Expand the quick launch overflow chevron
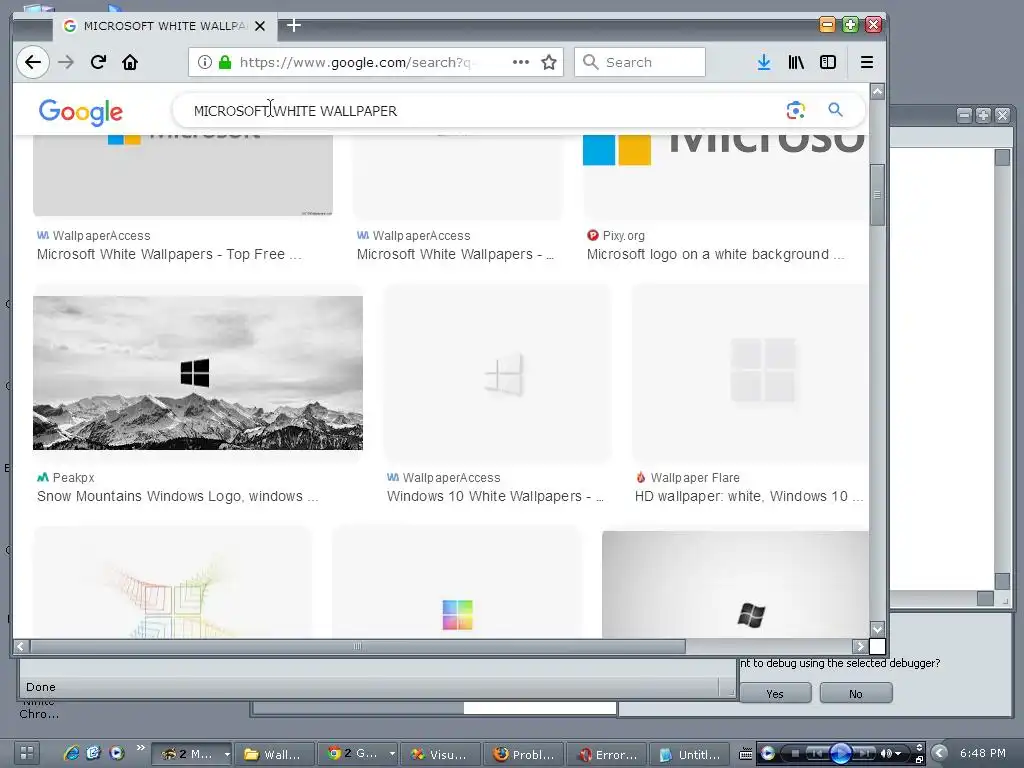1024x768 pixels. (140, 747)
